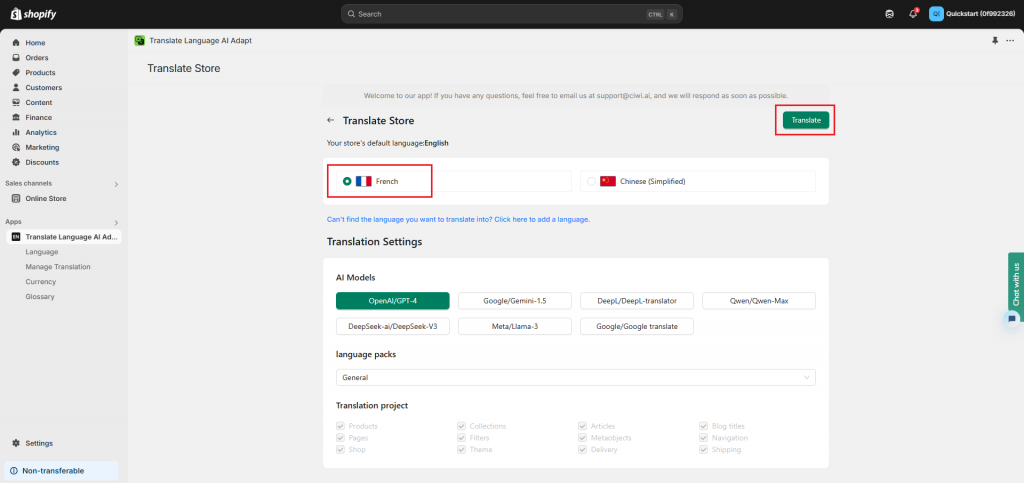Open the three-dots more actions menu
Viewport: 1024px width, 483px height.
tap(1009, 41)
